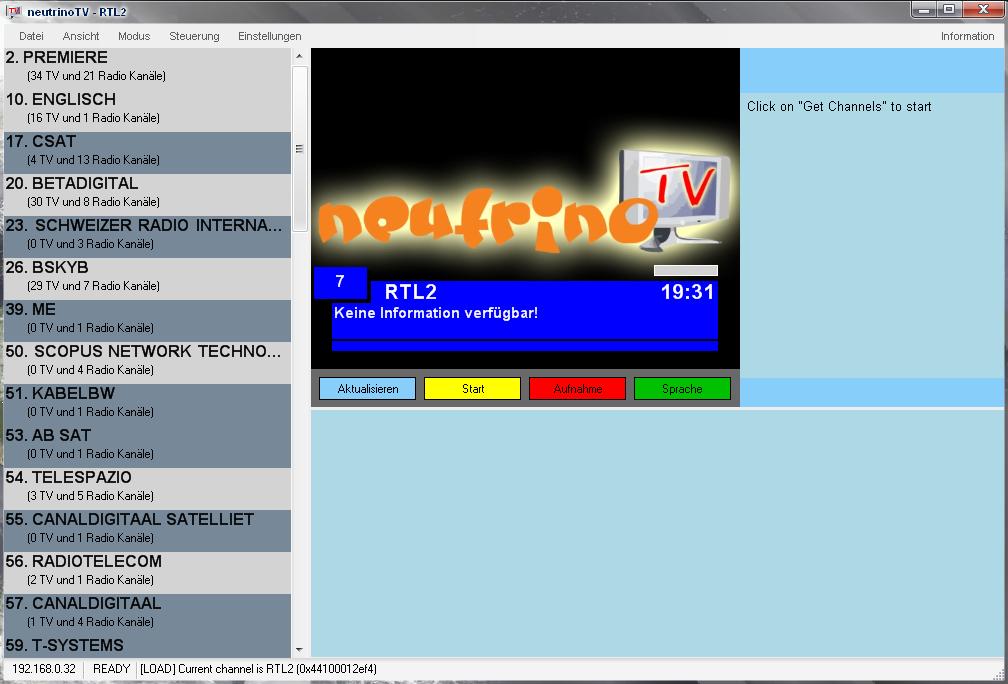Click the neutrinoTV title bar app icon
This screenshot has height=684, width=1008.
(x=14, y=12)
